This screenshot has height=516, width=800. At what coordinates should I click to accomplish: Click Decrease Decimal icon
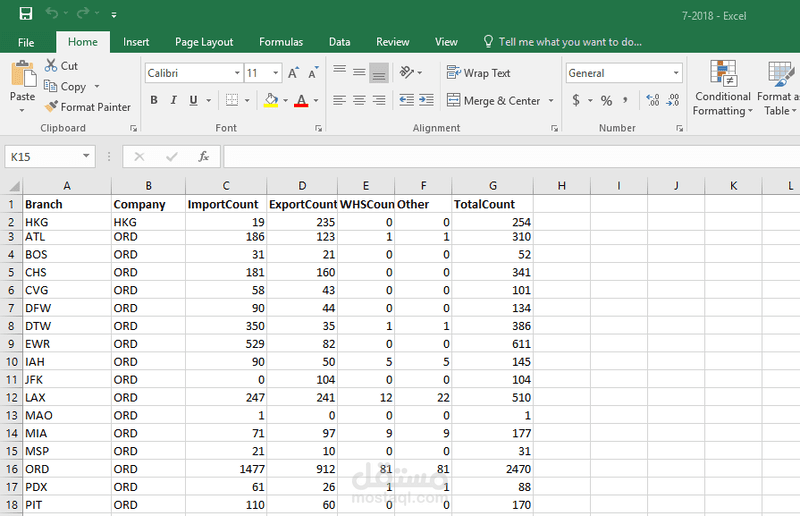click(x=673, y=100)
